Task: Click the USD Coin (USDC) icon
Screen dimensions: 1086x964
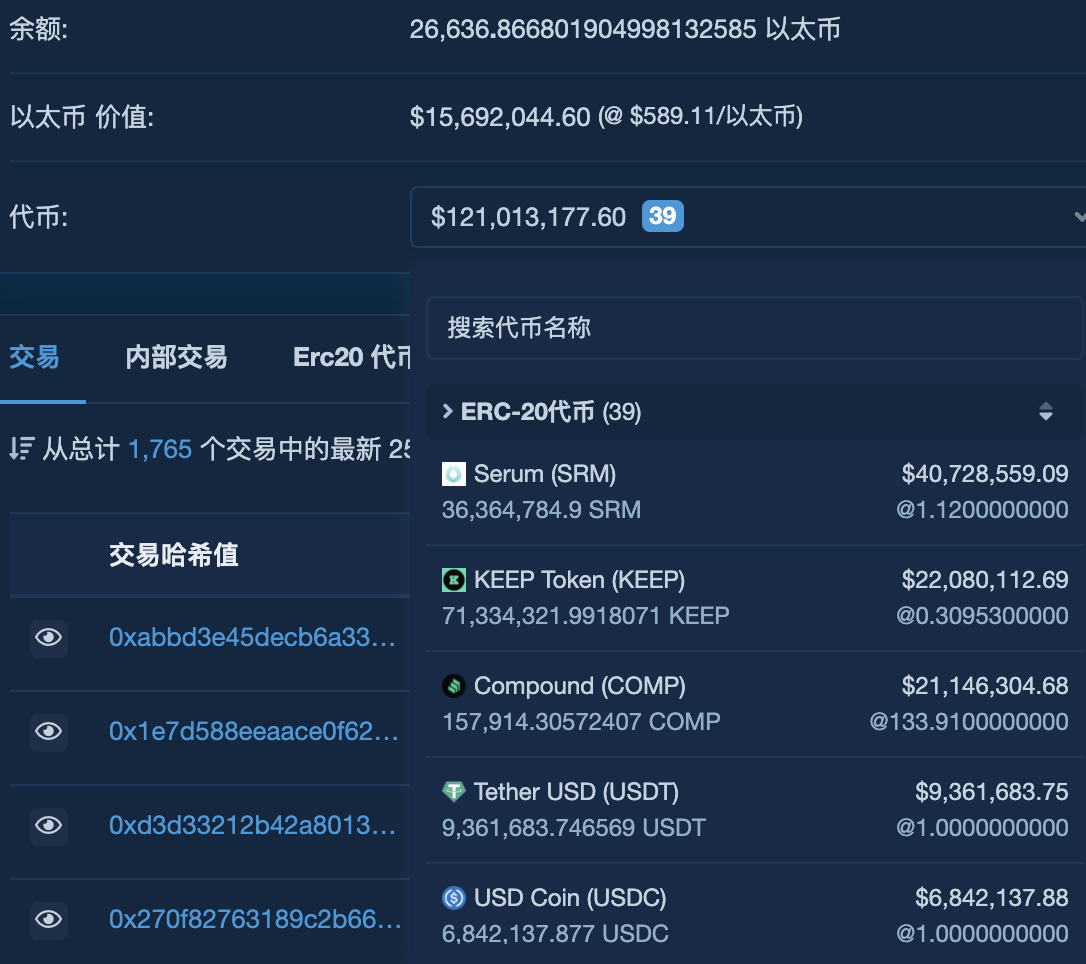Action: [x=455, y=897]
